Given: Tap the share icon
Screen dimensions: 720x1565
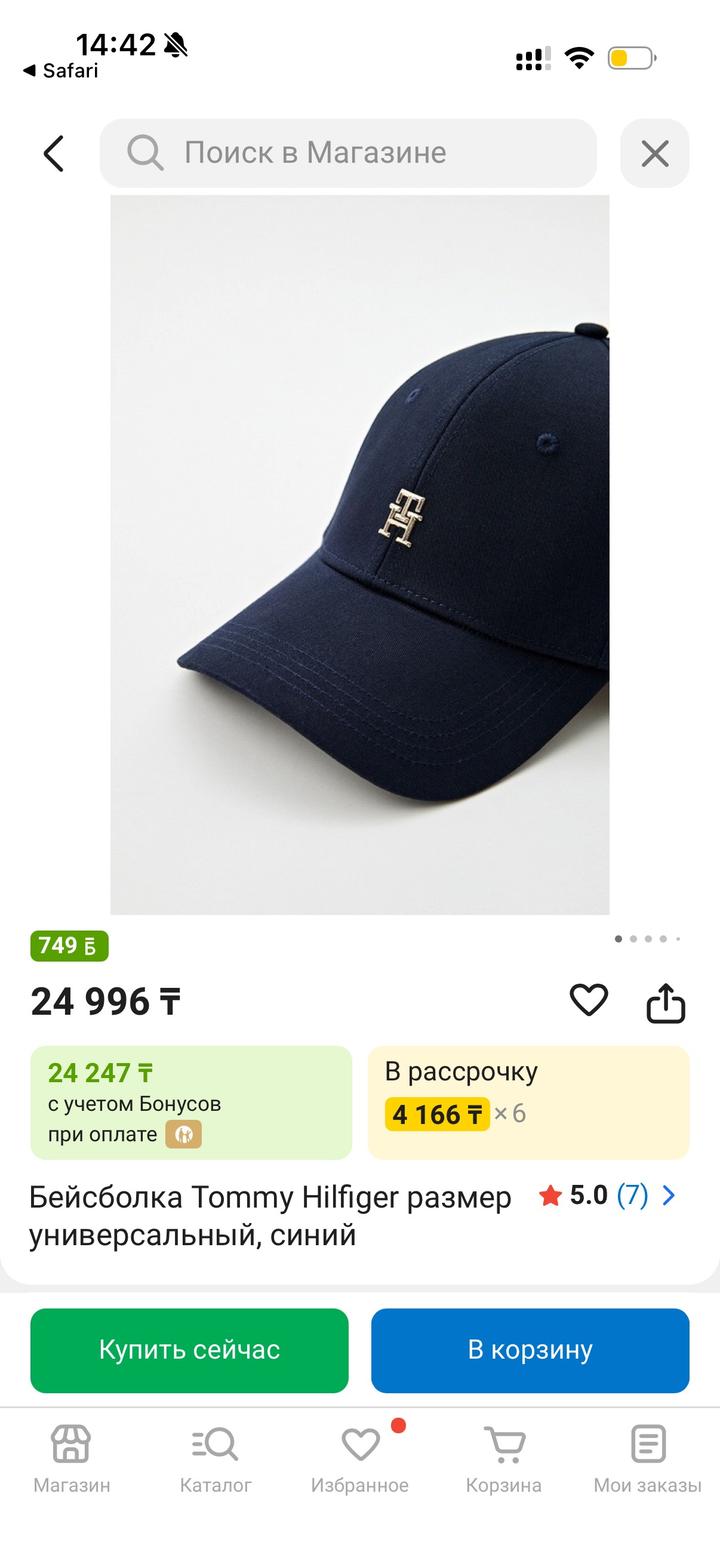Looking at the screenshot, I should point(665,1002).
